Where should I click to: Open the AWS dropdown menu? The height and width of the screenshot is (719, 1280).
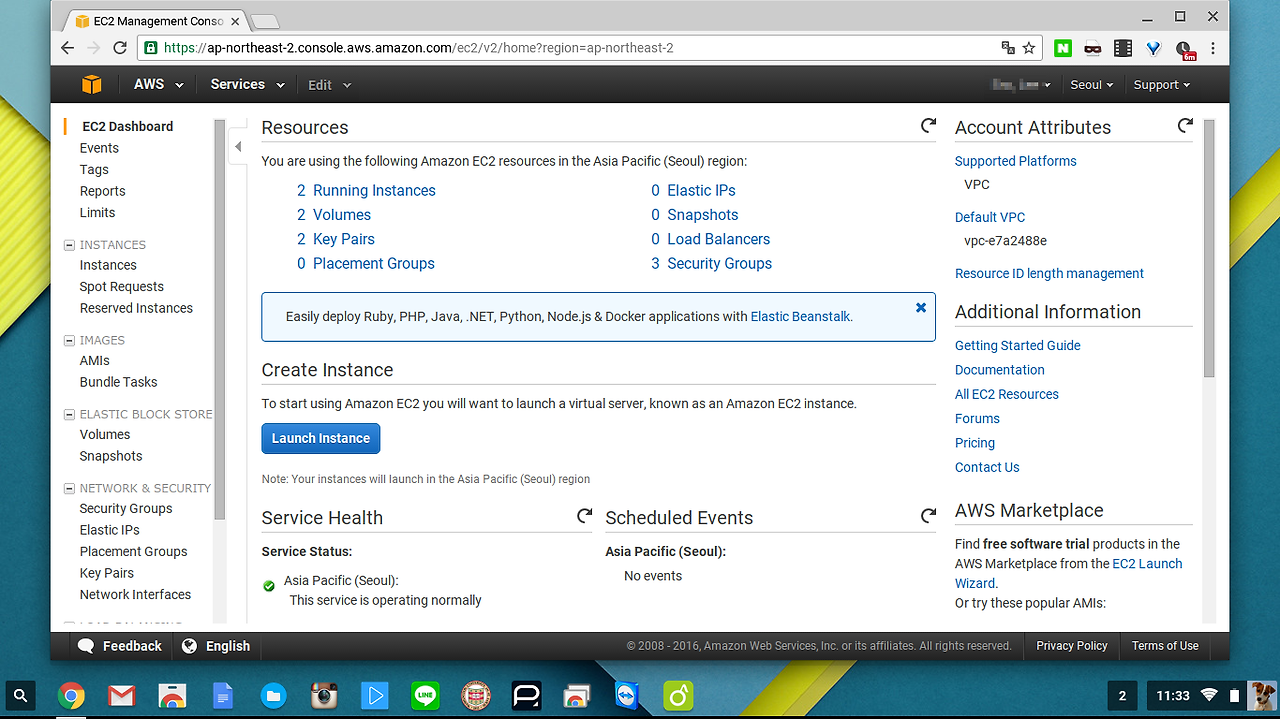[159, 85]
